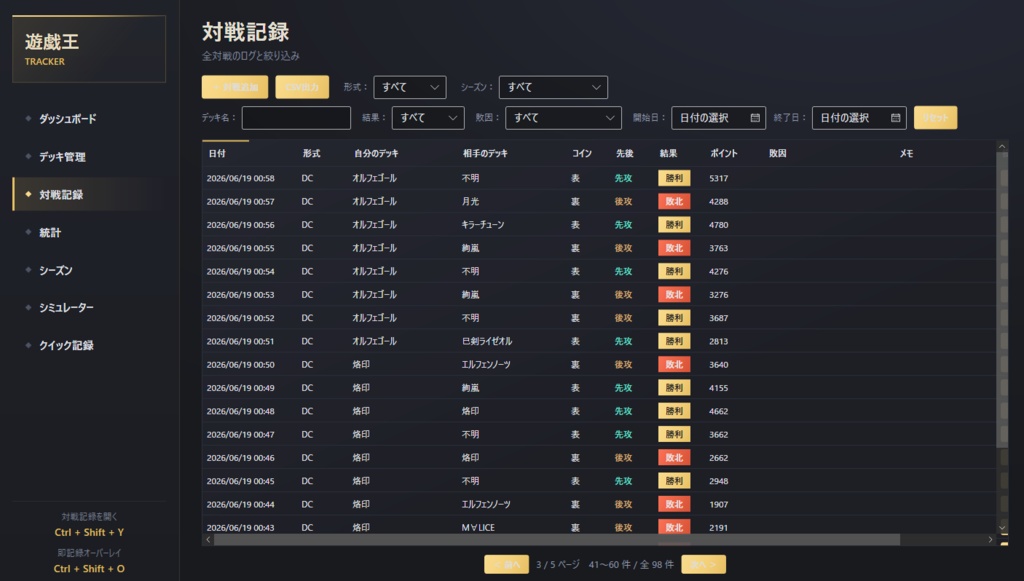Click the horizontal scrollbar left arrow
Viewport: 1024px width, 581px height.
click(208, 539)
